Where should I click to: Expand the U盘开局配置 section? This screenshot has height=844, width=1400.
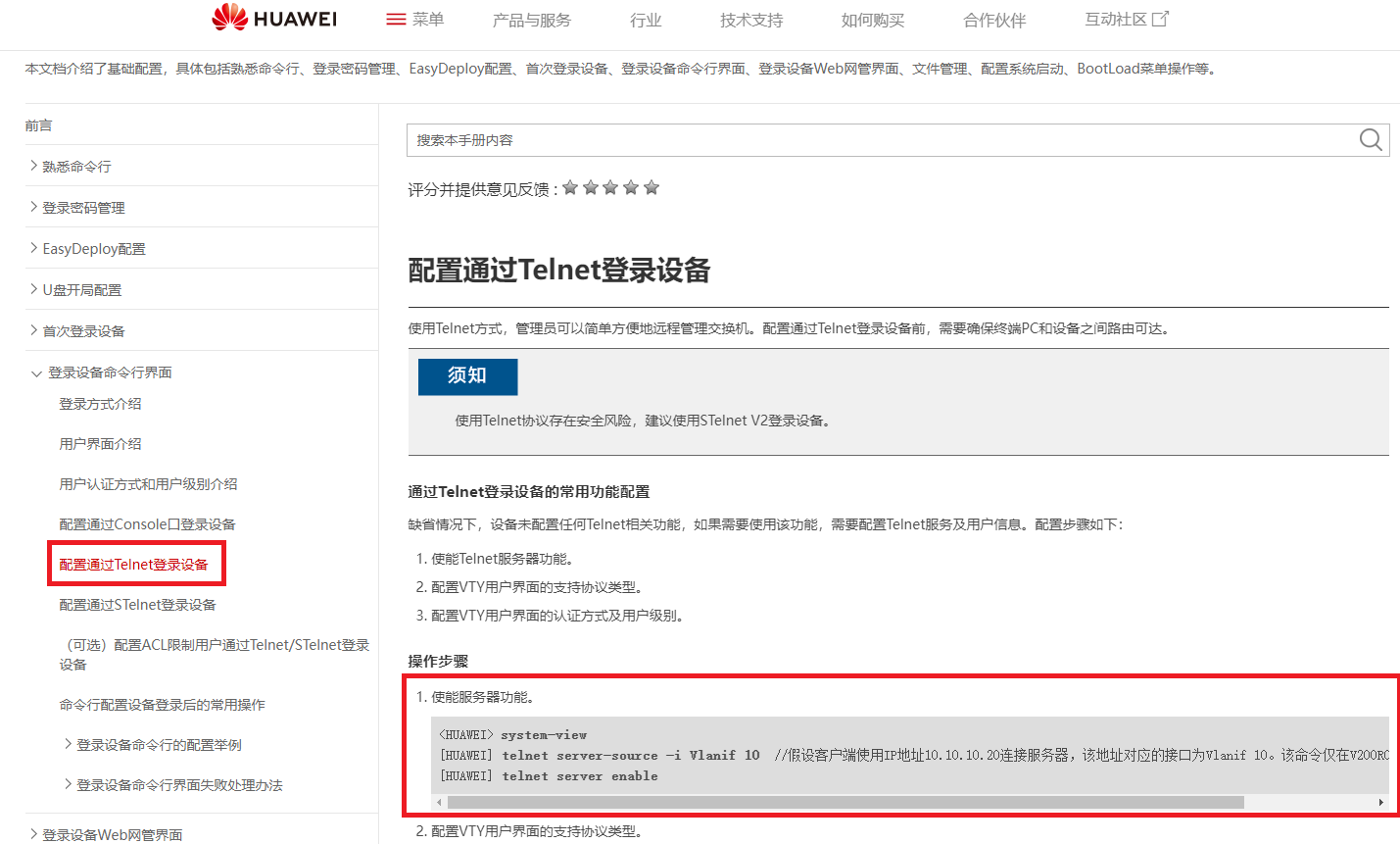click(x=75, y=290)
